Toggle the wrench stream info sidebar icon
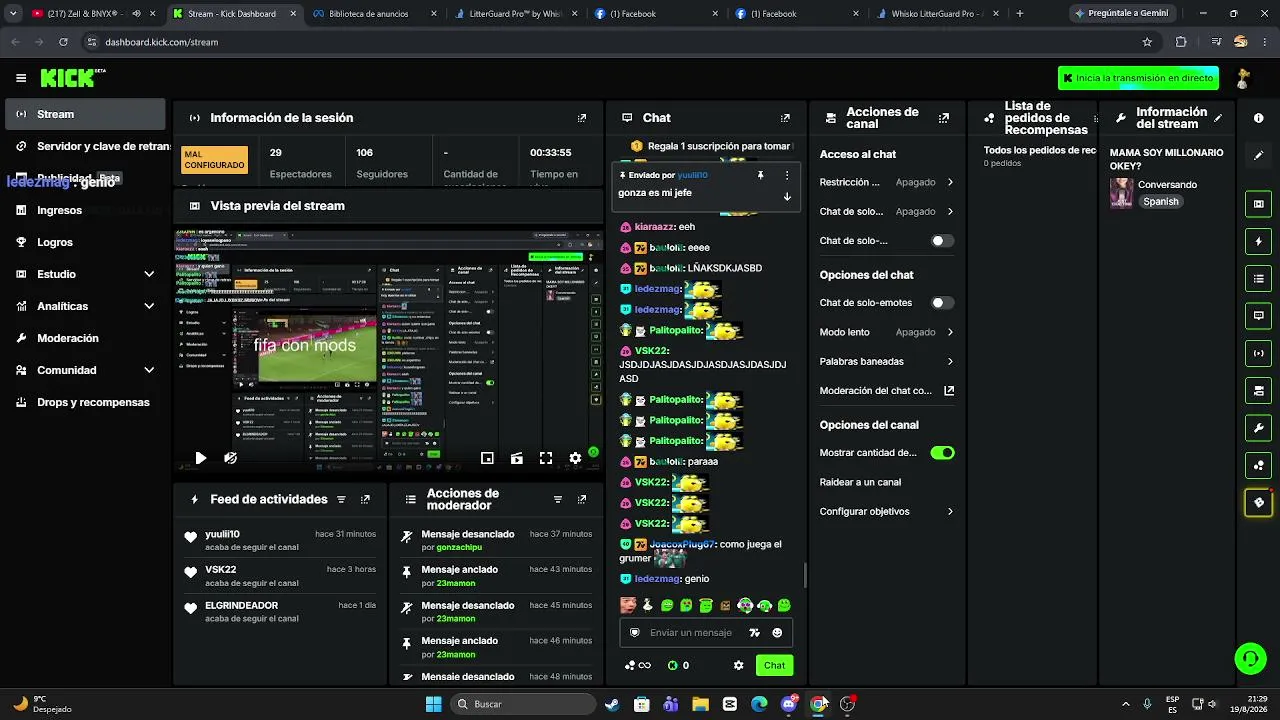This screenshot has width=1280, height=720. pos(1258,428)
